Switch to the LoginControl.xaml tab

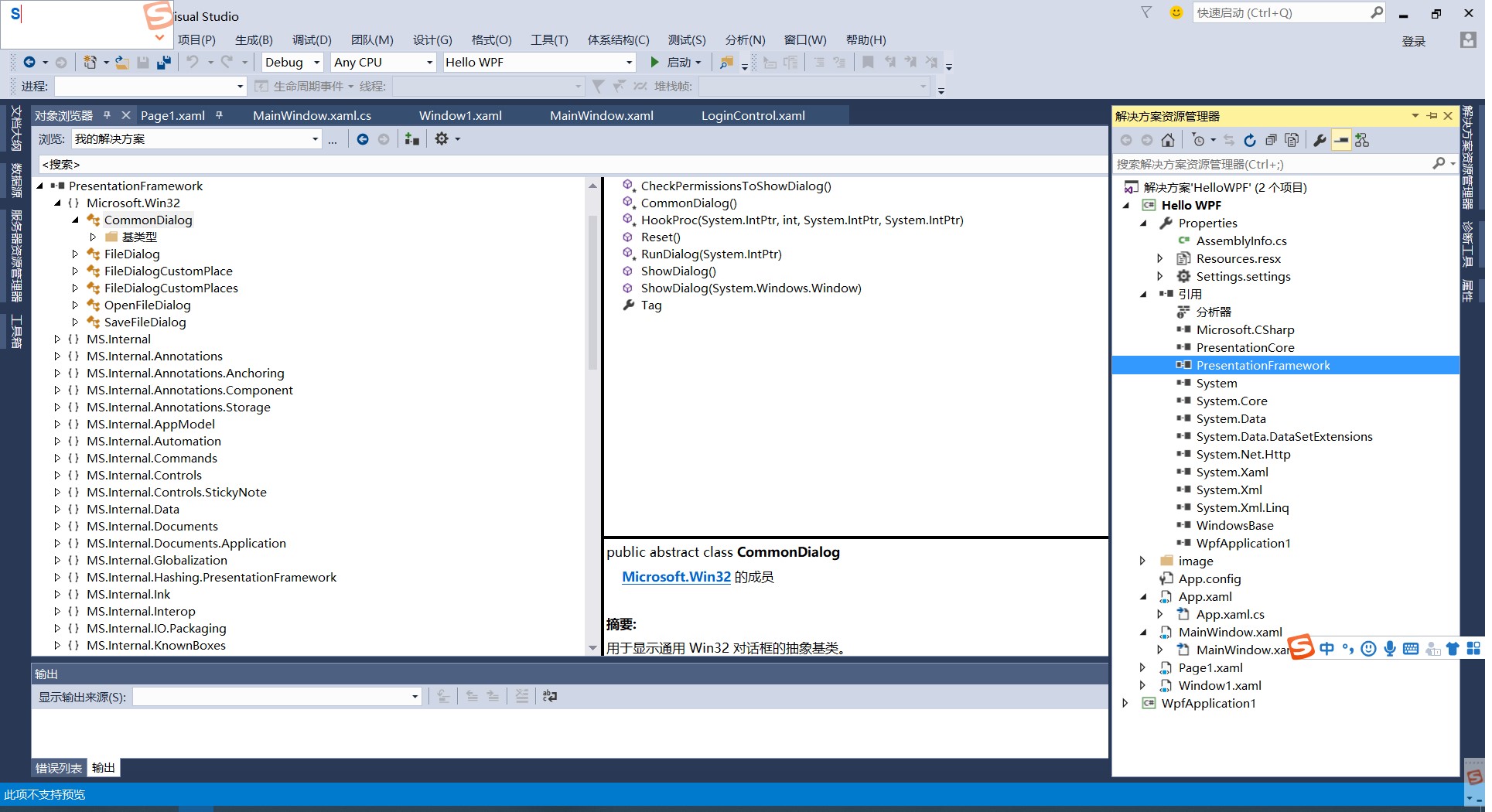pyautogui.click(x=753, y=115)
